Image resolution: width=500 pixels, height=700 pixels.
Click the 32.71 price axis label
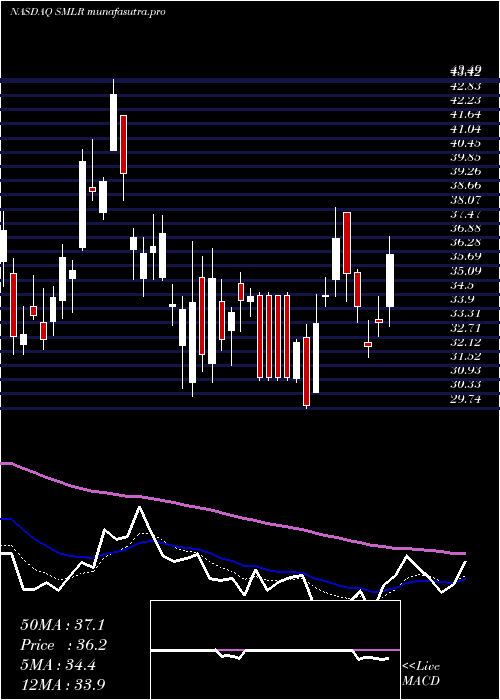click(466, 328)
